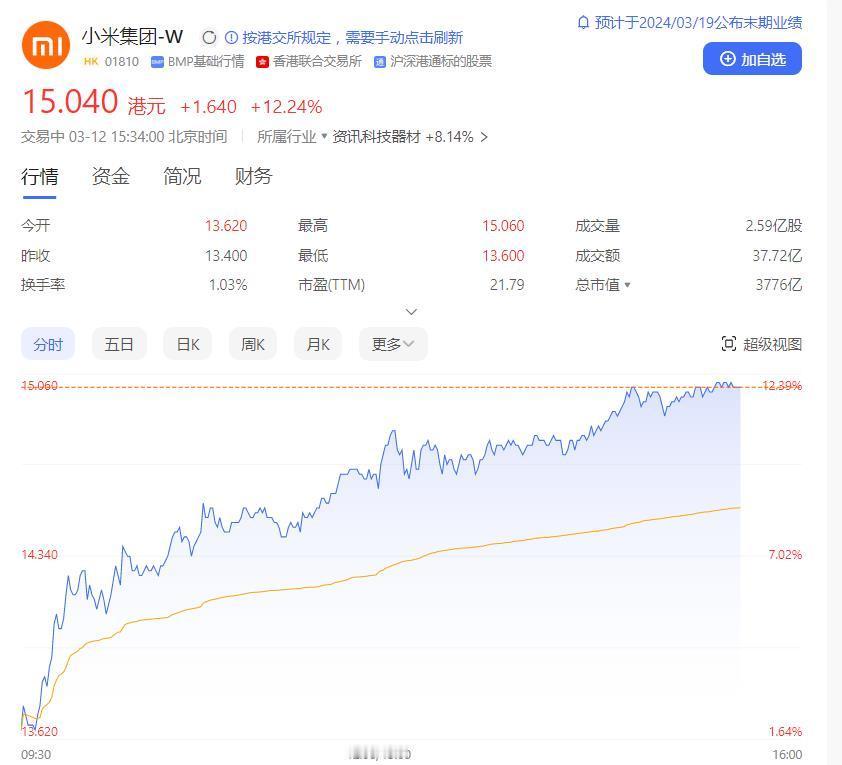Click the refresh circle icon beside 小米集团-W
842x765 pixels.
point(209,38)
